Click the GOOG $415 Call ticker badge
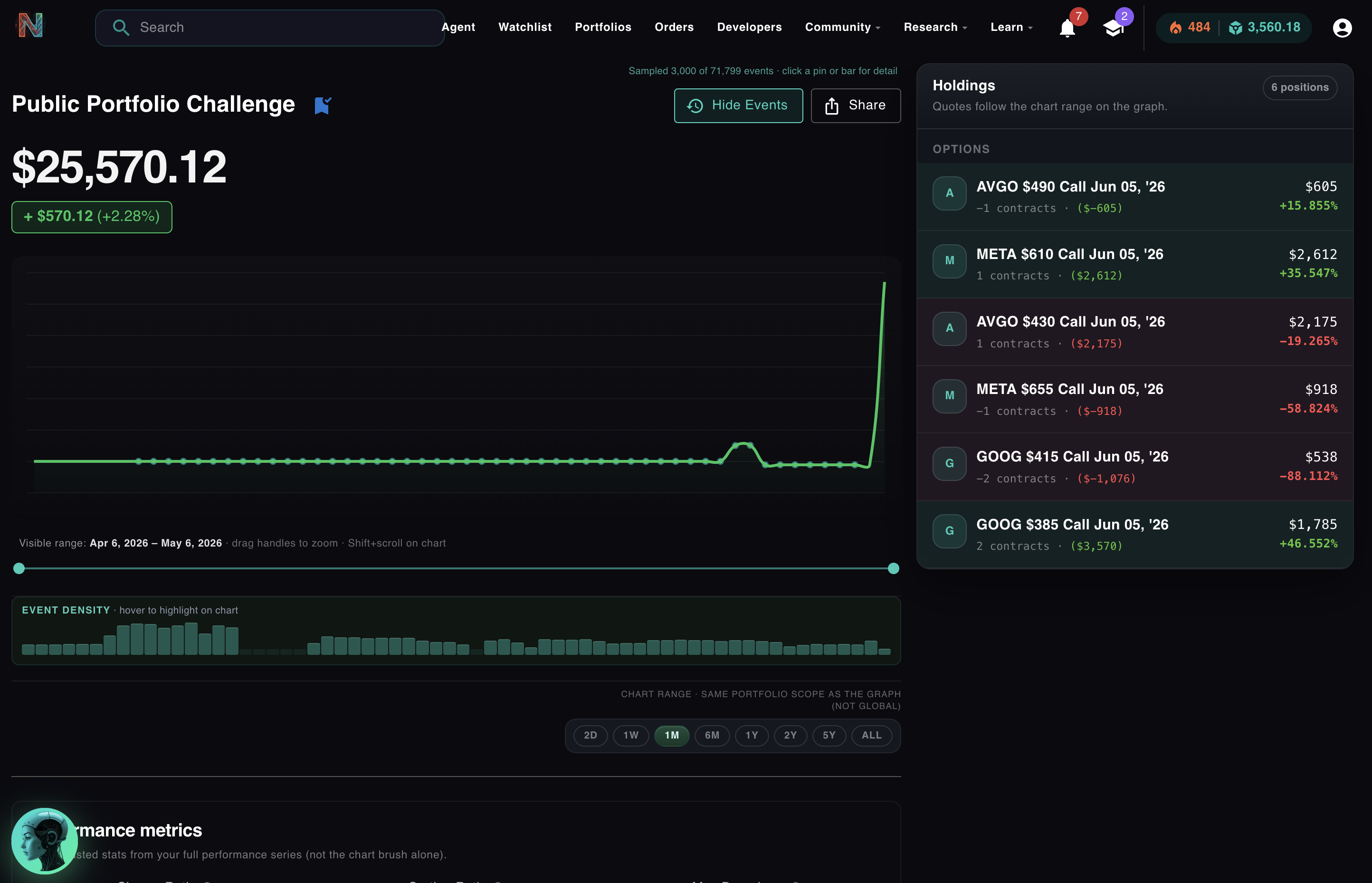The height and width of the screenshot is (883, 1372). [950, 463]
